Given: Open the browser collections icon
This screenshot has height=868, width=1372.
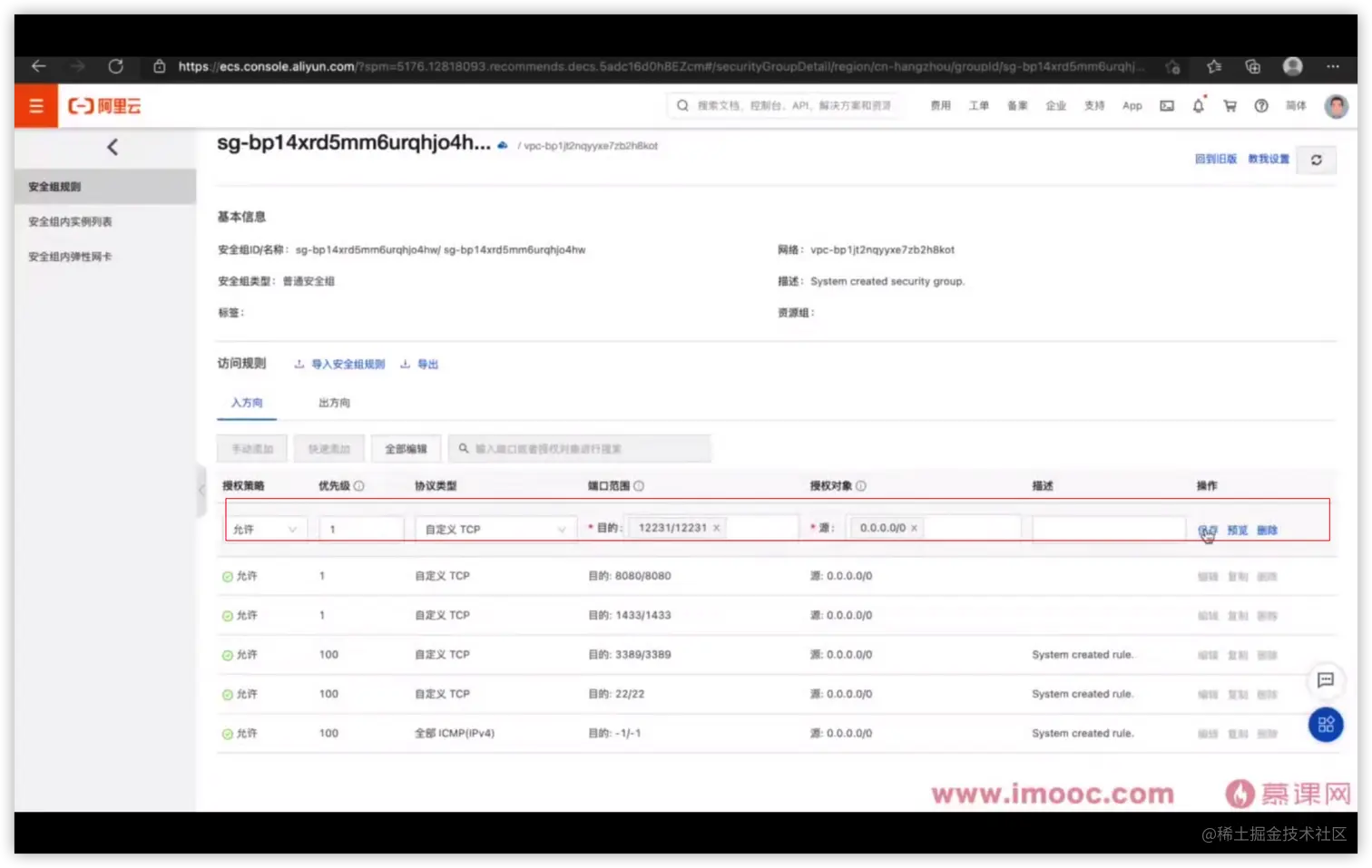Looking at the screenshot, I should pyautogui.click(x=1253, y=66).
